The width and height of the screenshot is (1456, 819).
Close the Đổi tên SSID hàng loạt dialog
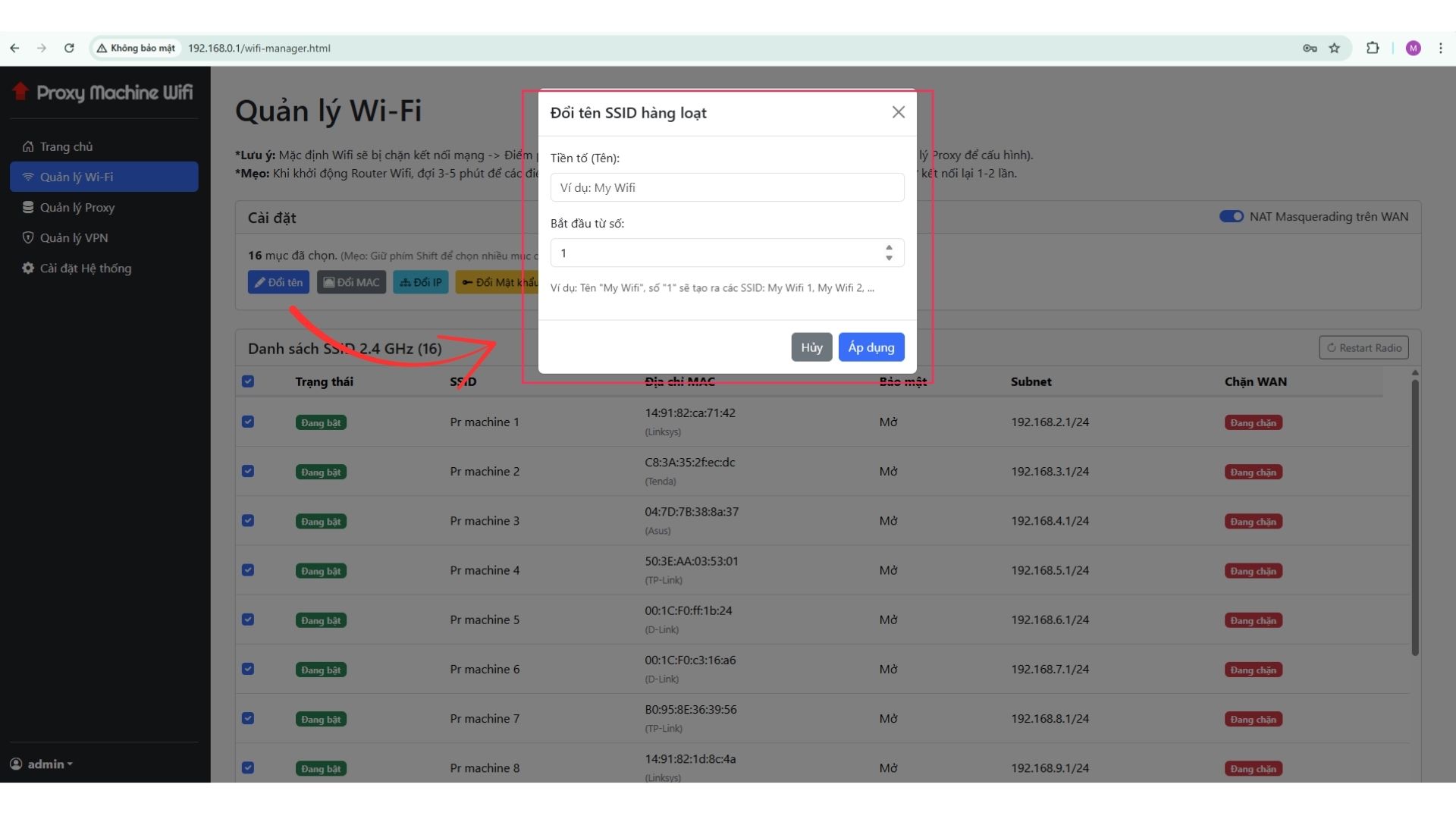coord(899,112)
